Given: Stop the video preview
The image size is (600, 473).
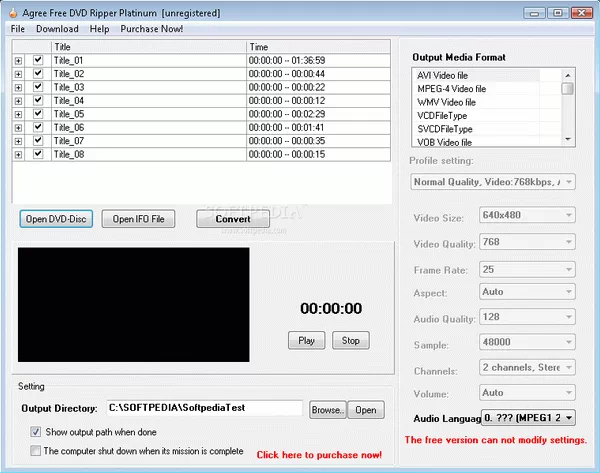Looking at the screenshot, I should click(x=351, y=340).
